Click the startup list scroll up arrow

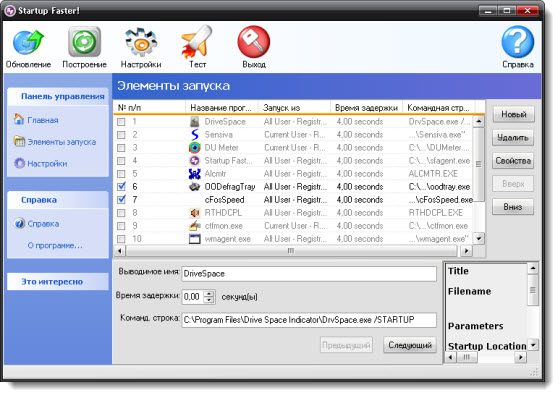(479, 121)
